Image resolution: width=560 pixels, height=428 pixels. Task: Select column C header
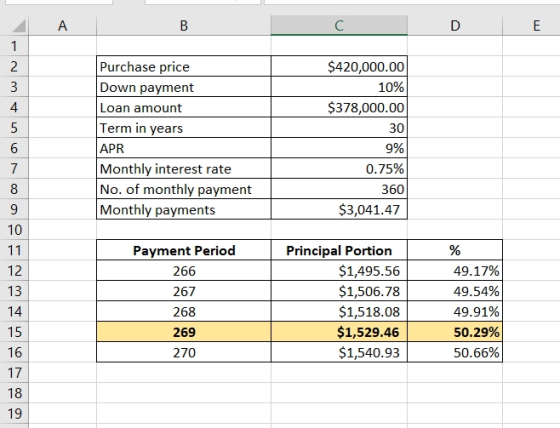[x=339, y=26]
